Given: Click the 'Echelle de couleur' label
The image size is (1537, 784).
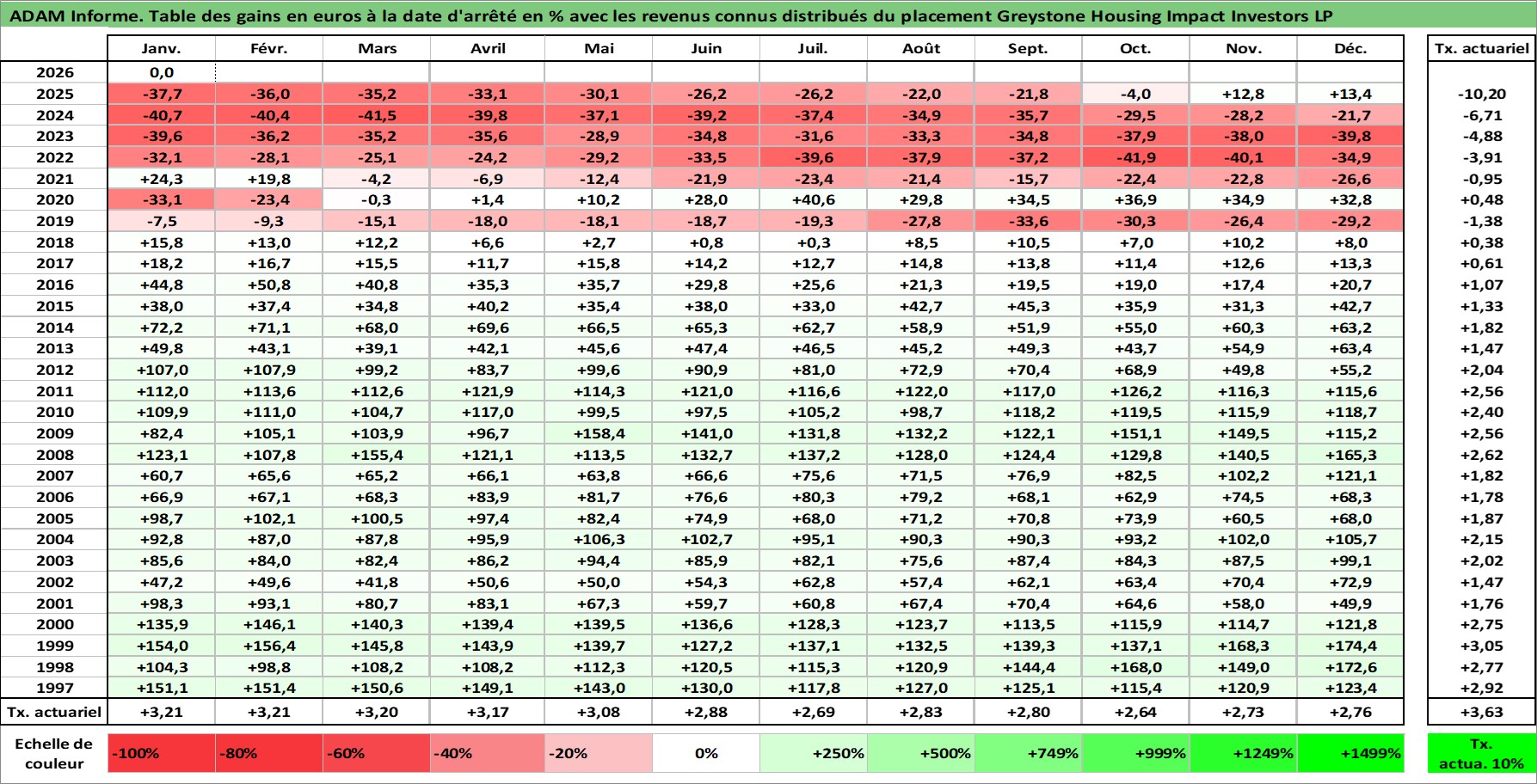Looking at the screenshot, I should (x=54, y=753).
